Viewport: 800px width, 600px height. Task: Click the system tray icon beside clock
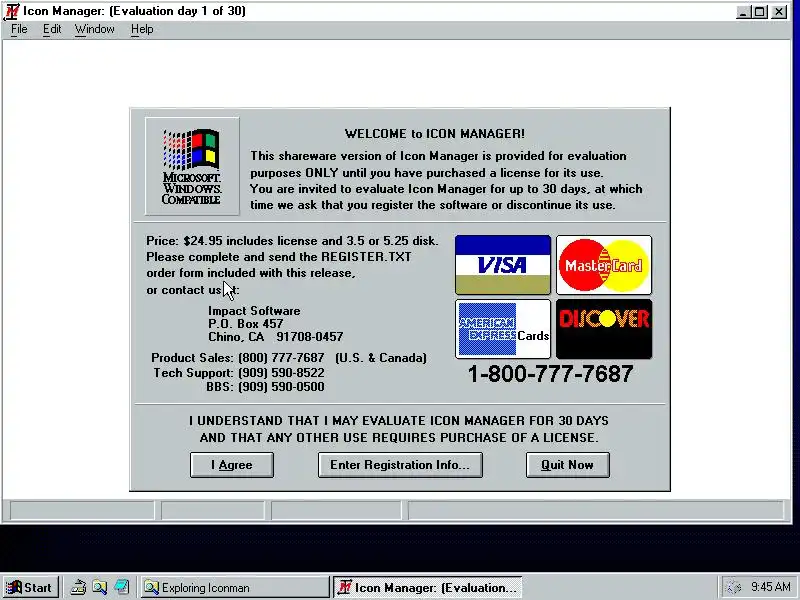coord(733,587)
